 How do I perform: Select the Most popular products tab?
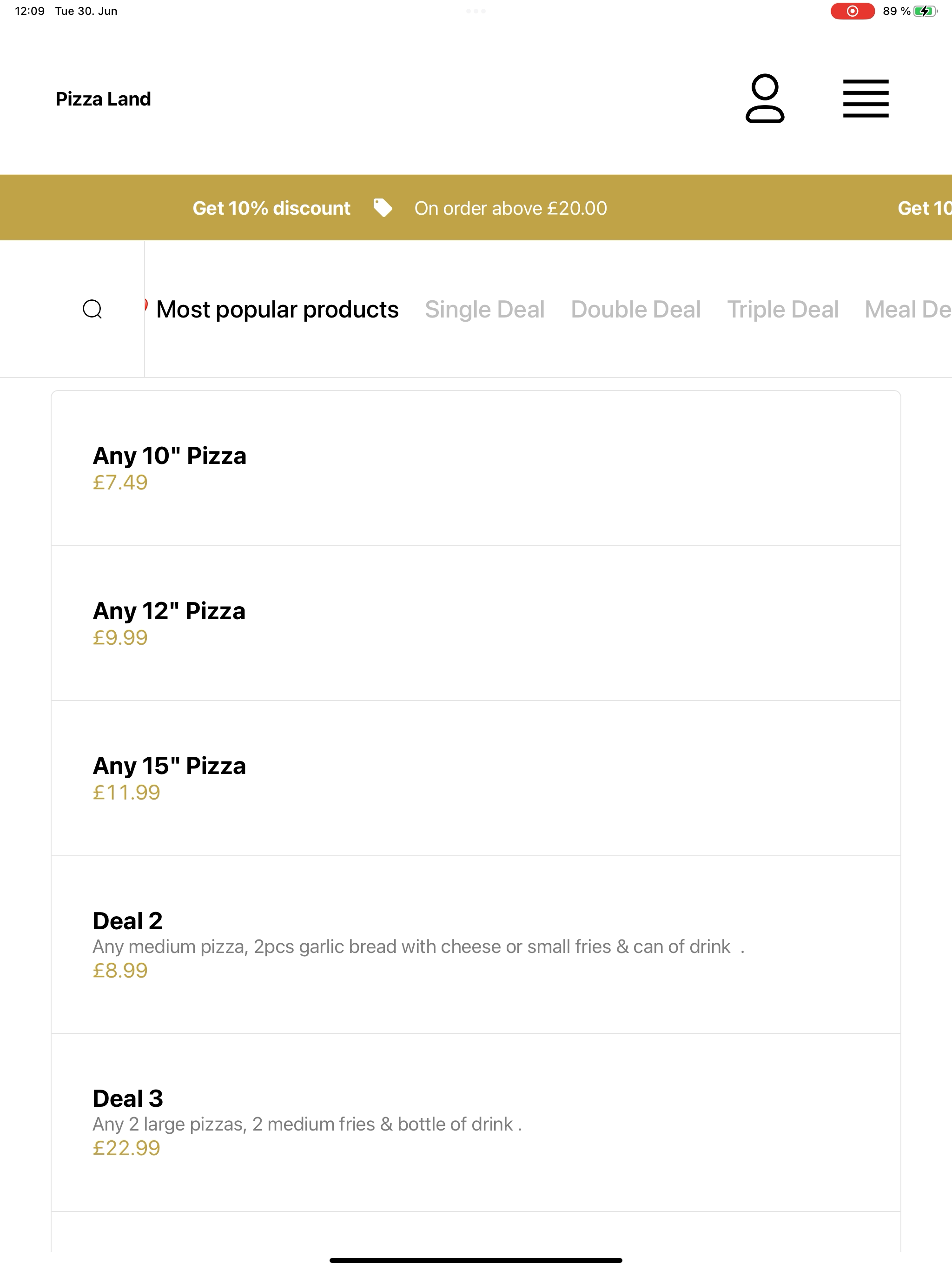pos(278,310)
